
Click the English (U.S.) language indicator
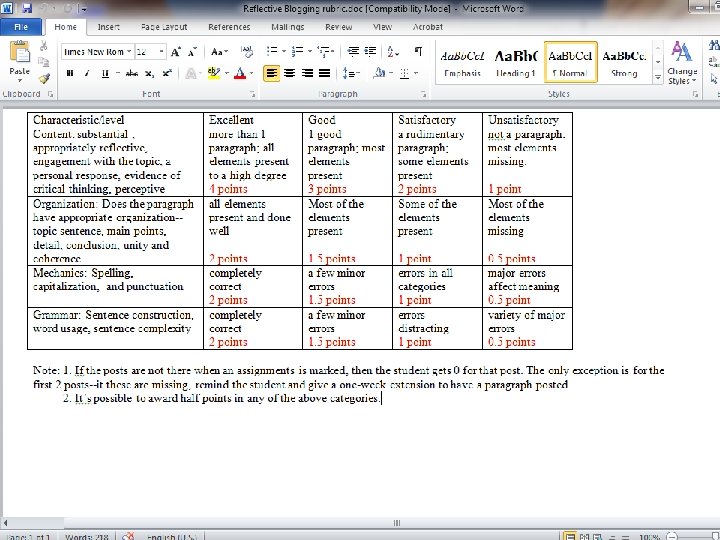[x=171, y=536]
